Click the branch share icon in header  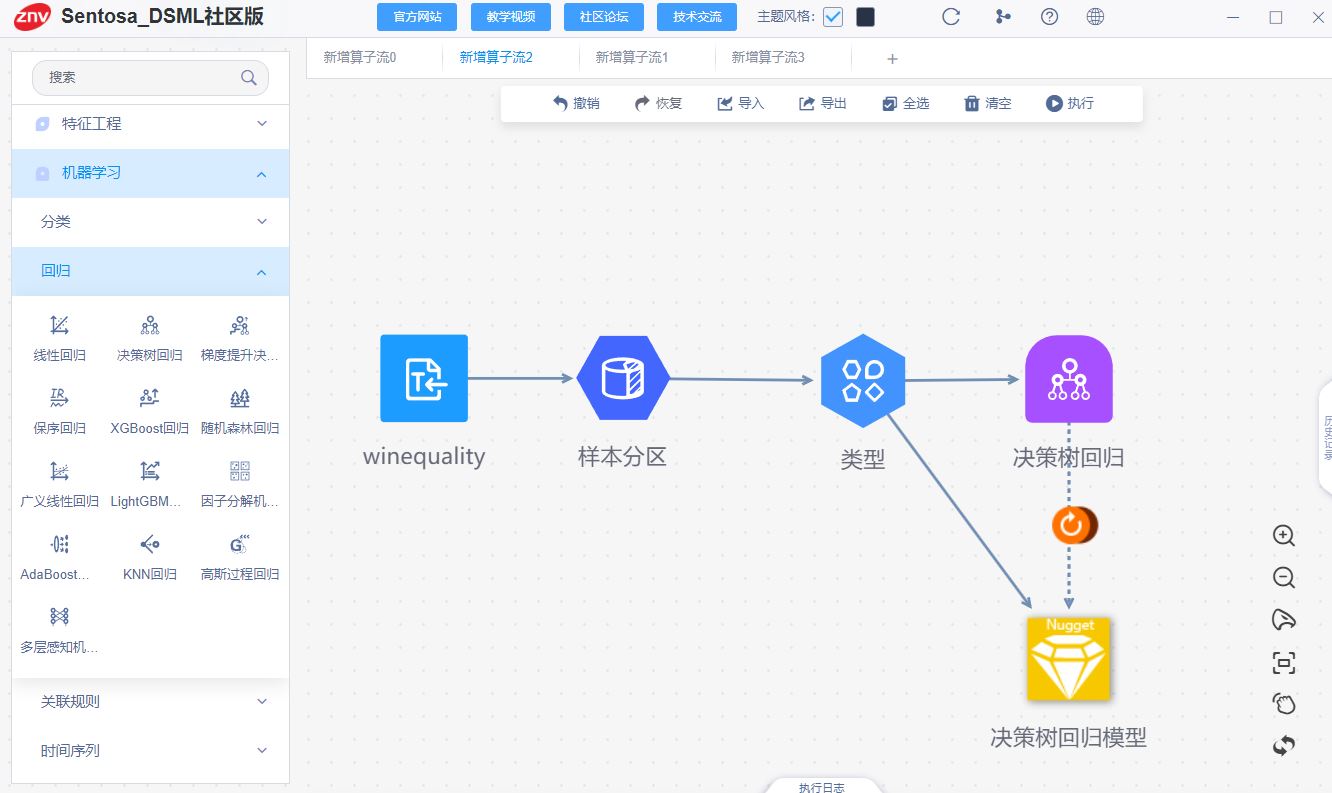pos(1003,17)
